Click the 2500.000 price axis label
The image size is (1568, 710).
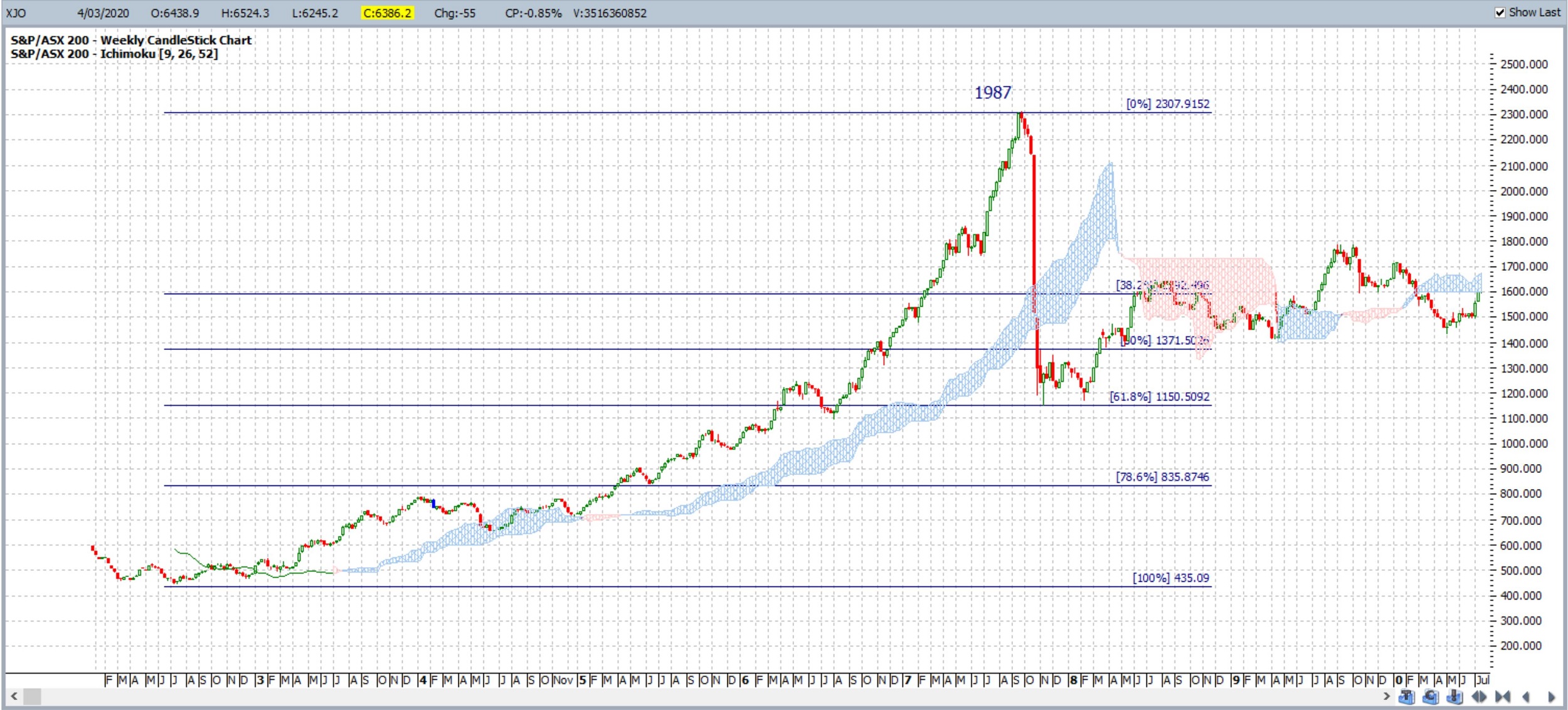coord(1523,65)
